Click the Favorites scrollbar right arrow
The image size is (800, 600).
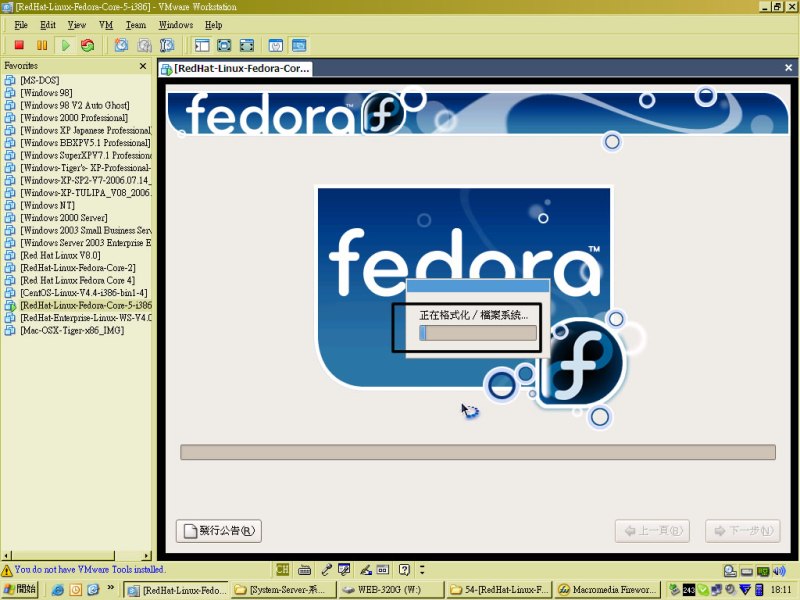pos(147,555)
